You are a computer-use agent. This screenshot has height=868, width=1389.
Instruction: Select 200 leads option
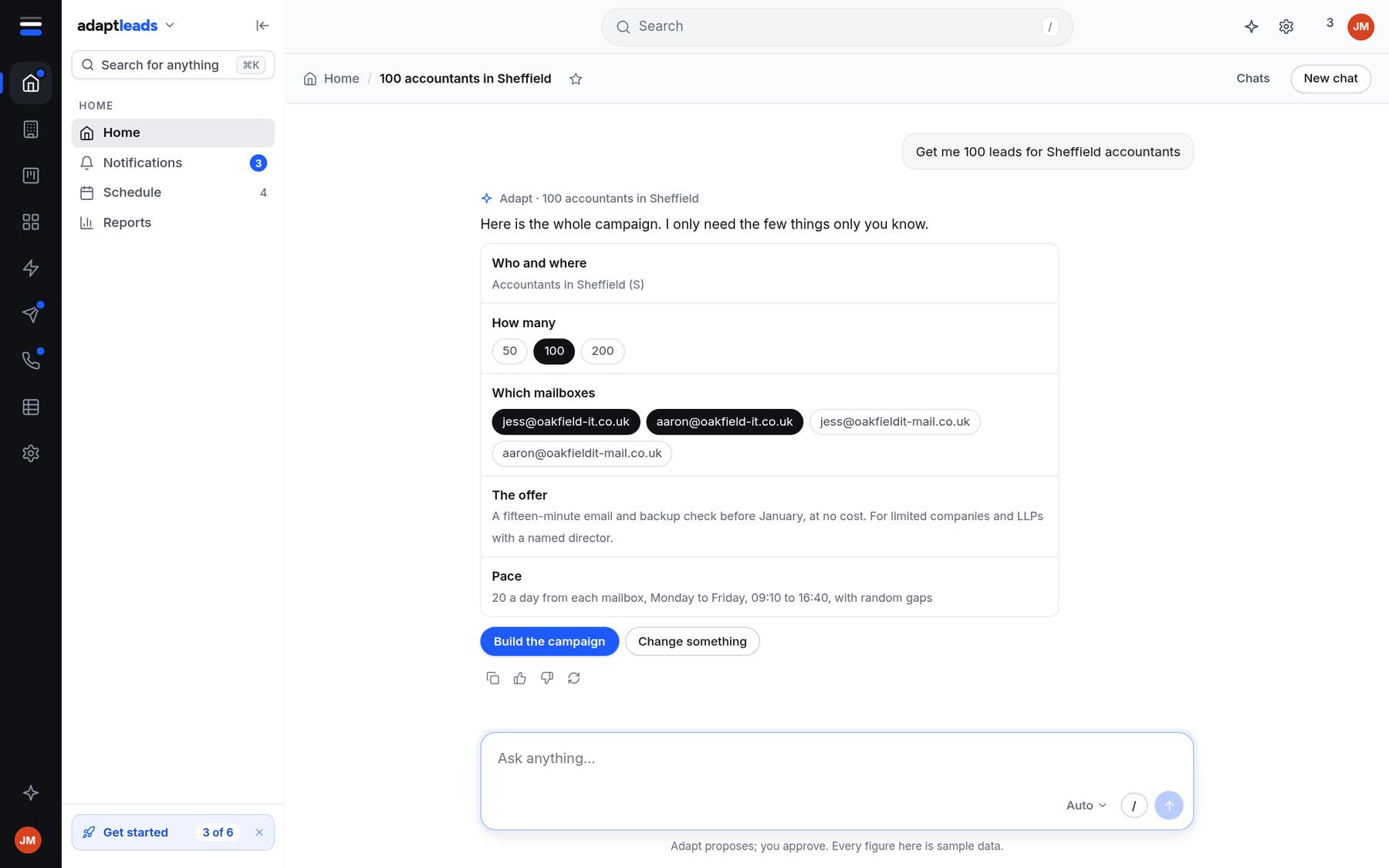pyautogui.click(x=603, y=351)
